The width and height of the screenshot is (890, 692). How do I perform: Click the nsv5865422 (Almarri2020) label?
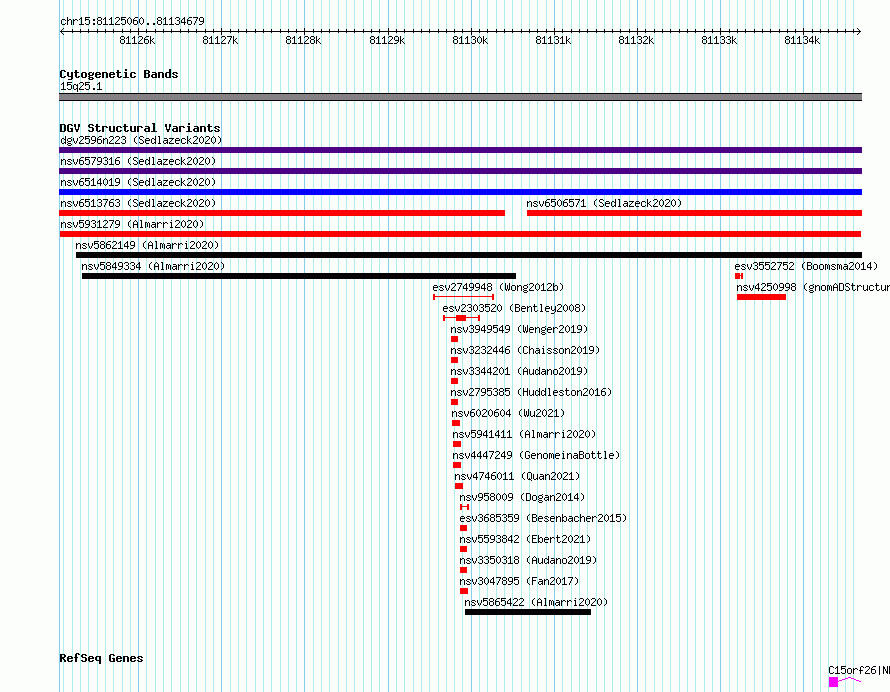pyautogui.click(x=536, y=602)
